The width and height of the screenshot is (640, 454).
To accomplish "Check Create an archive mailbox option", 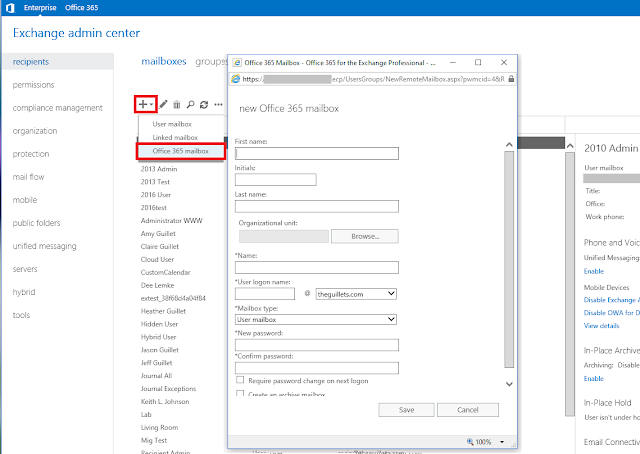I will click(x=240, y=394).
